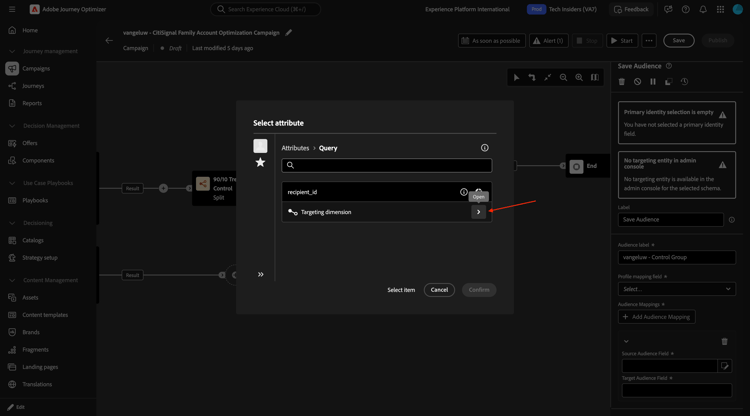The height and width of the screenshot is (416, 750).
Task: Open Journeys in sidebar
Action: pyautogui.click(x=33, y=86)
